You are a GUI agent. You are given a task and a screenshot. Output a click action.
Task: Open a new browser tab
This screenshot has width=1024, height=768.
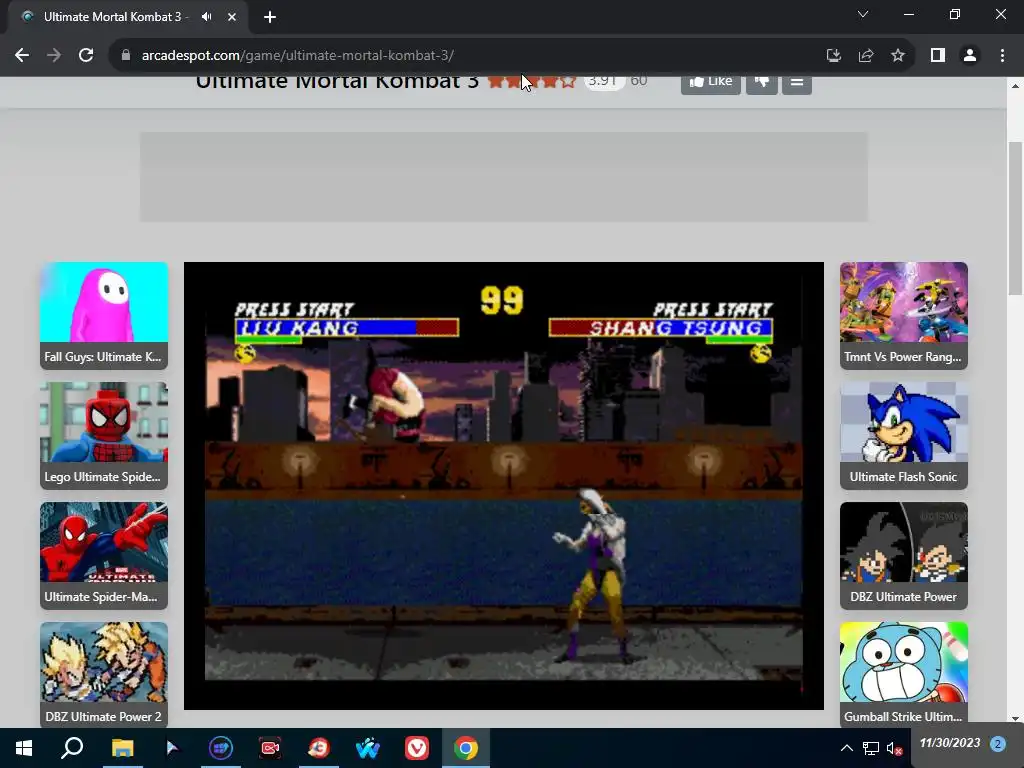pyautogui.click(x=270, y=17)
